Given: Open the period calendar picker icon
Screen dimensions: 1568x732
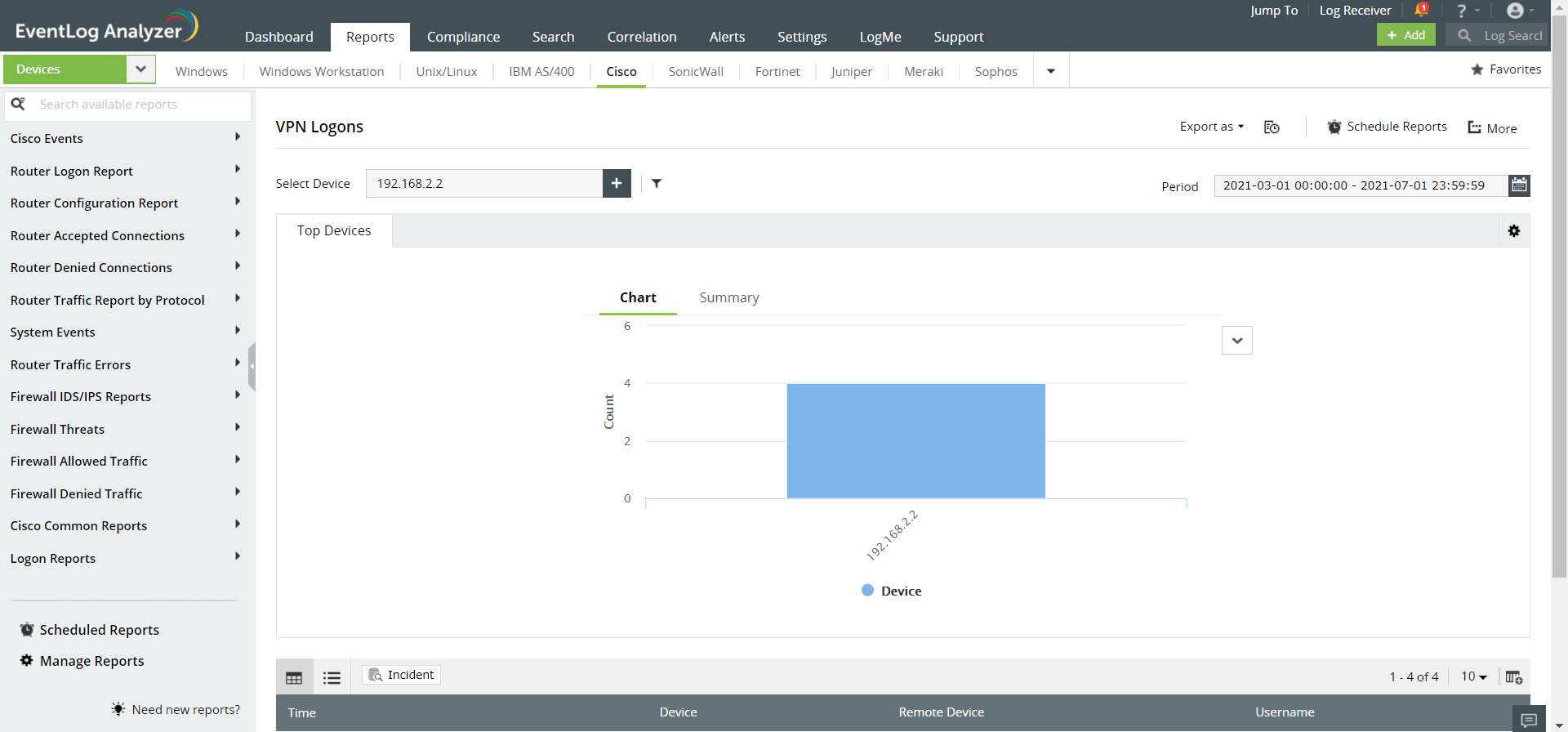Looking at the screenshot, I should pyautogui.click(x=1519, y=185).
